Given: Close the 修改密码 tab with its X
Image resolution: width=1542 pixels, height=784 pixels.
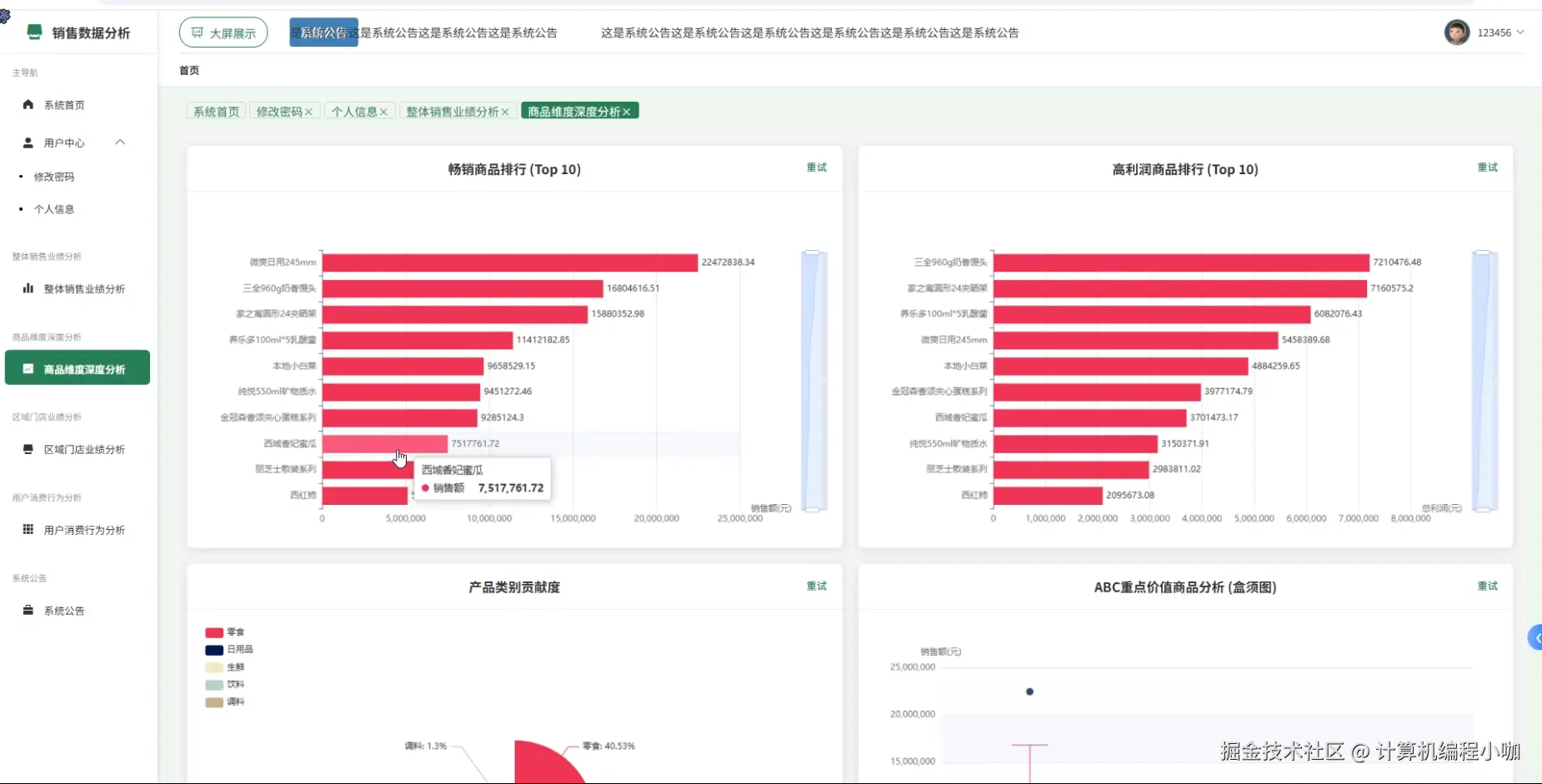Looking at the screenshot, I should tap(308, 112).
